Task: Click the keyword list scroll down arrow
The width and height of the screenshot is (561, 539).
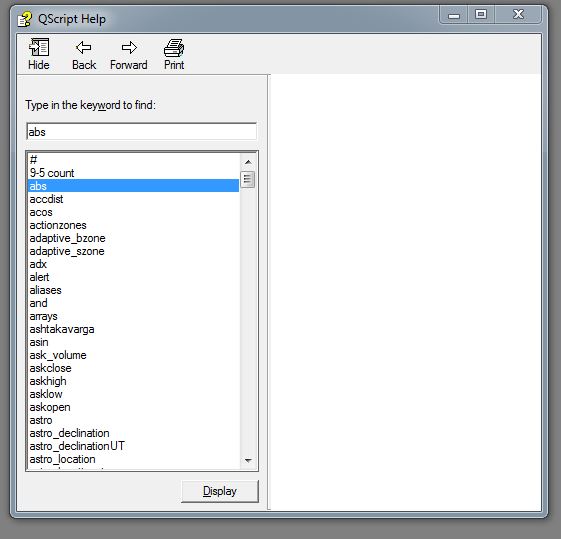Action: (248, 460)
